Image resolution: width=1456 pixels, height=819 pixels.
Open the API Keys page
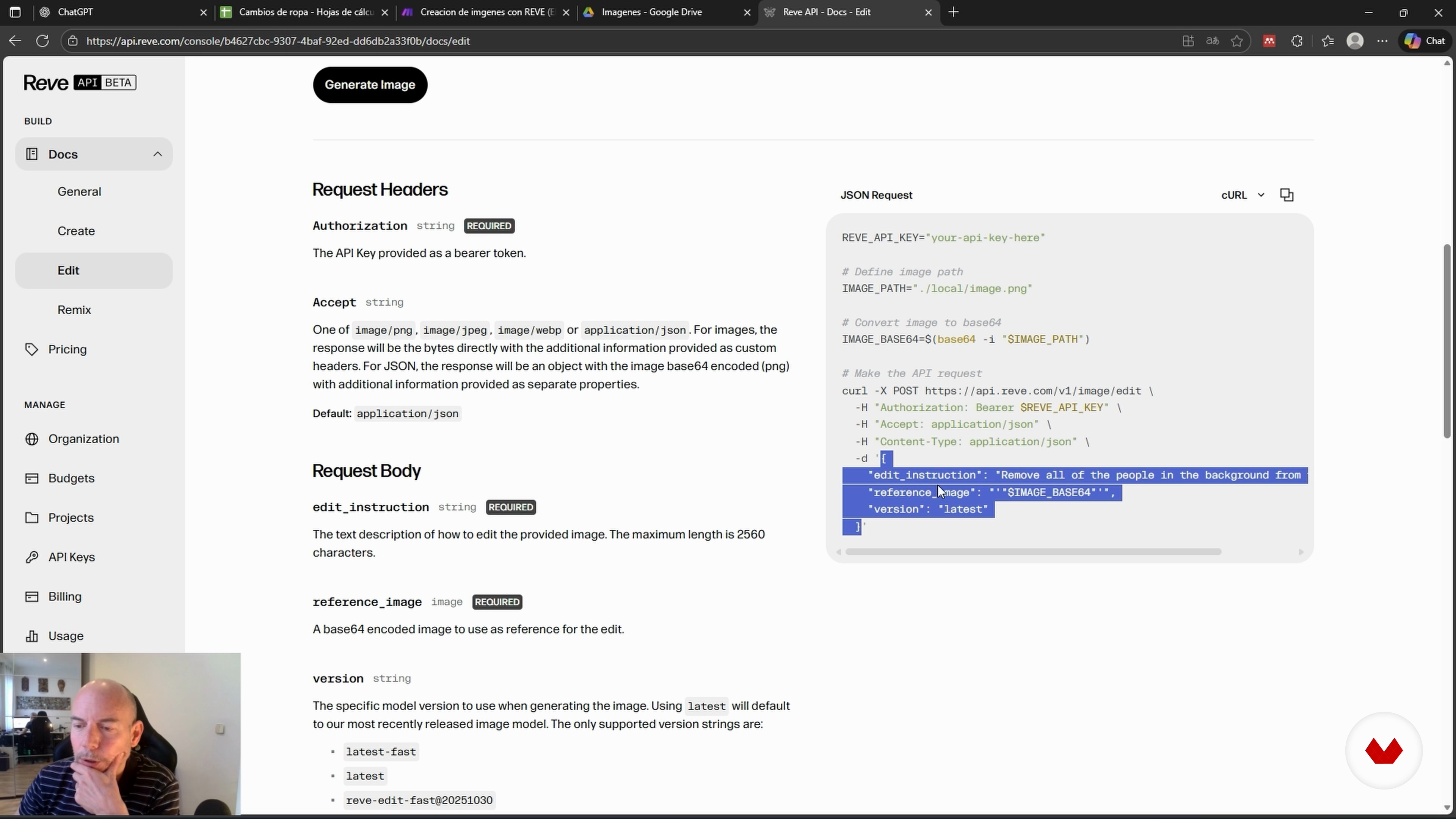coord(71,557)
